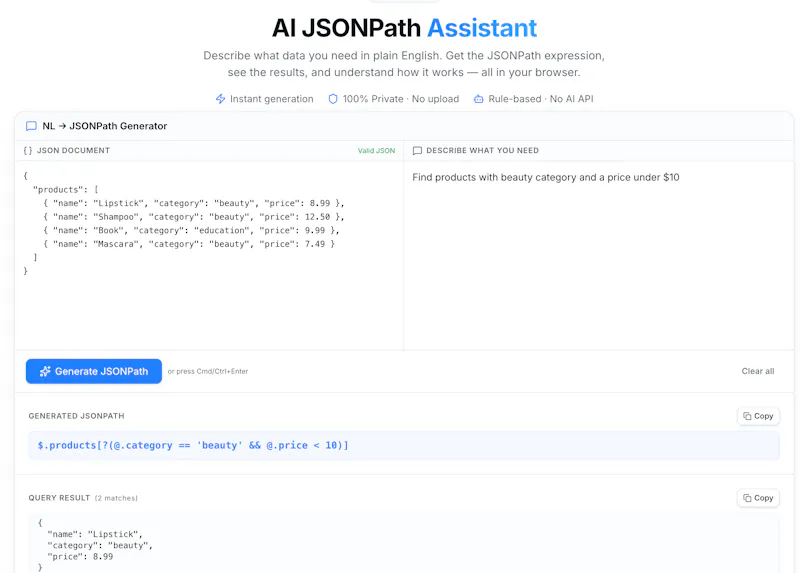
Task: Click the '(2 matches)' count label
Action: (x=116, y=498)
